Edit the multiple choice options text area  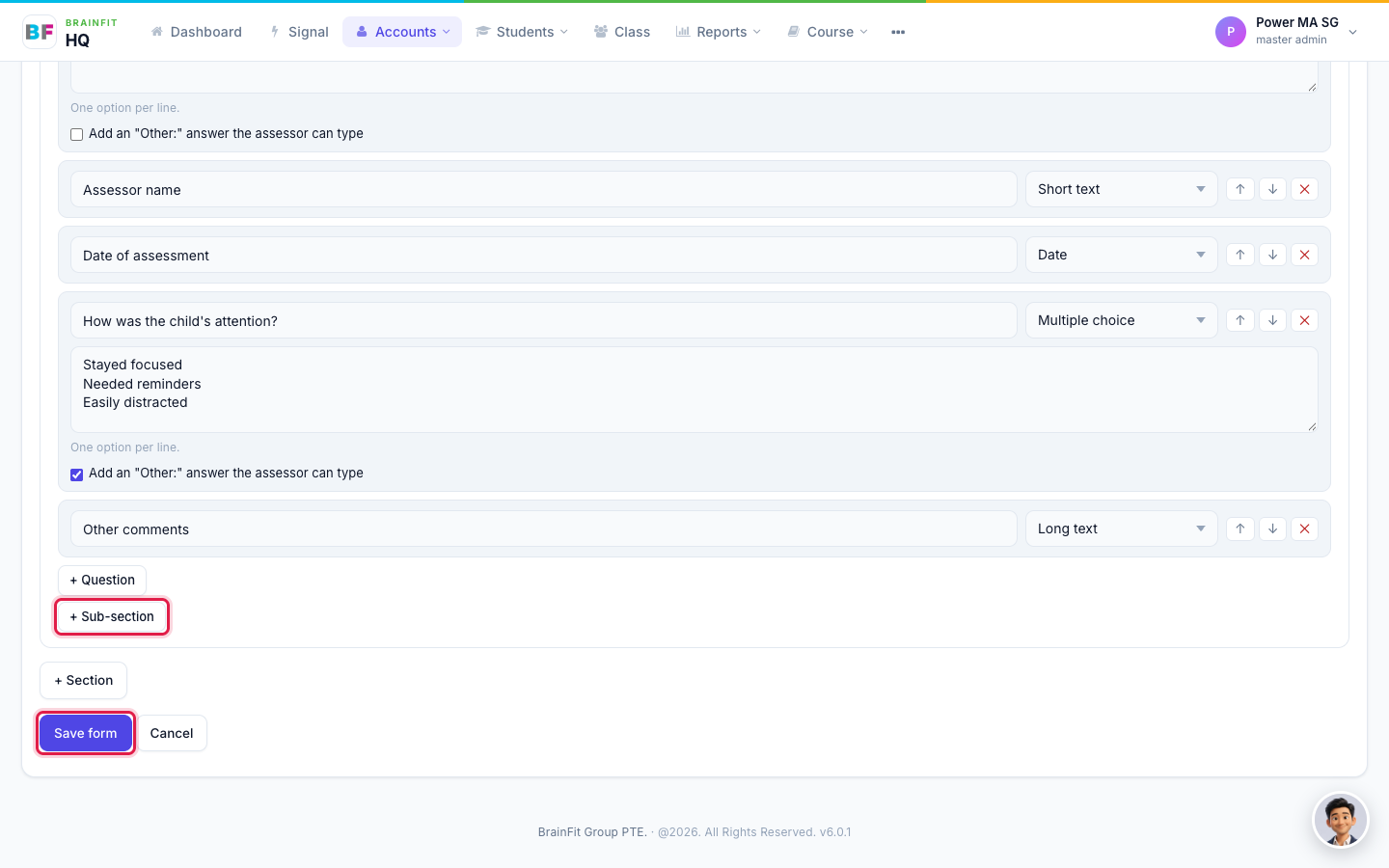[x=694, y=390]
